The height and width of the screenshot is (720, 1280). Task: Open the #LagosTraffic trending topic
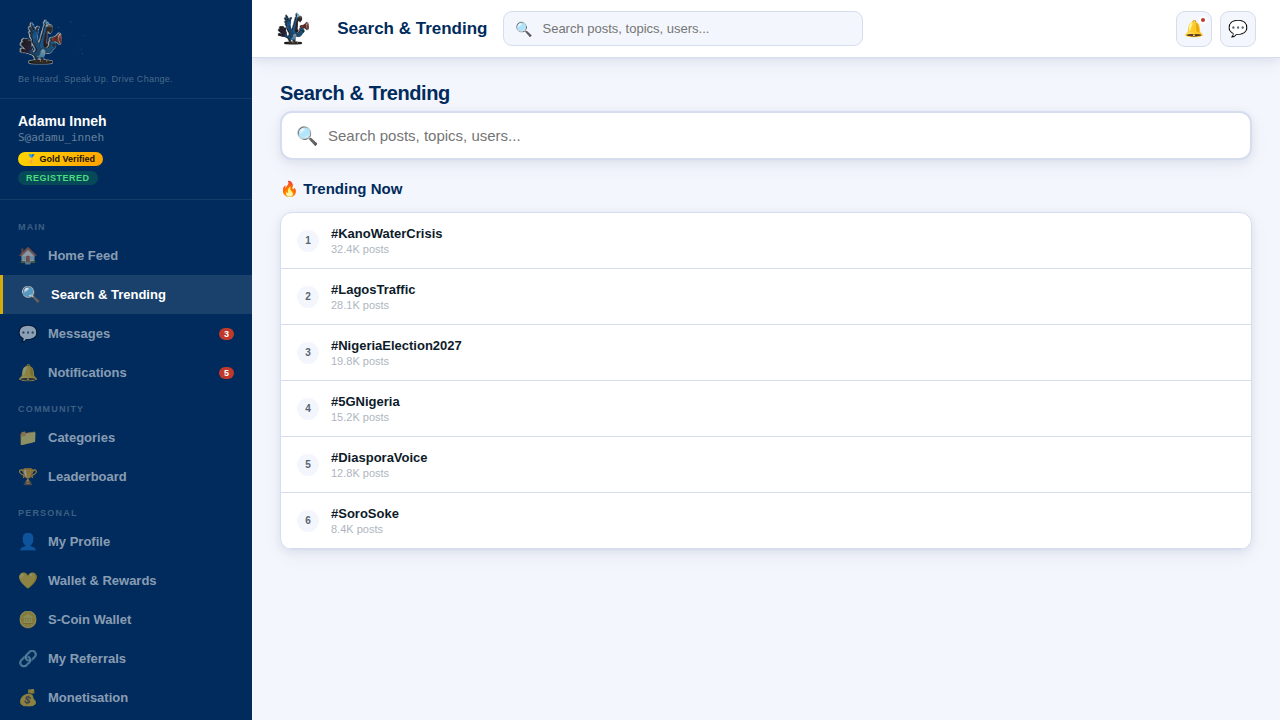pos(766,297)
